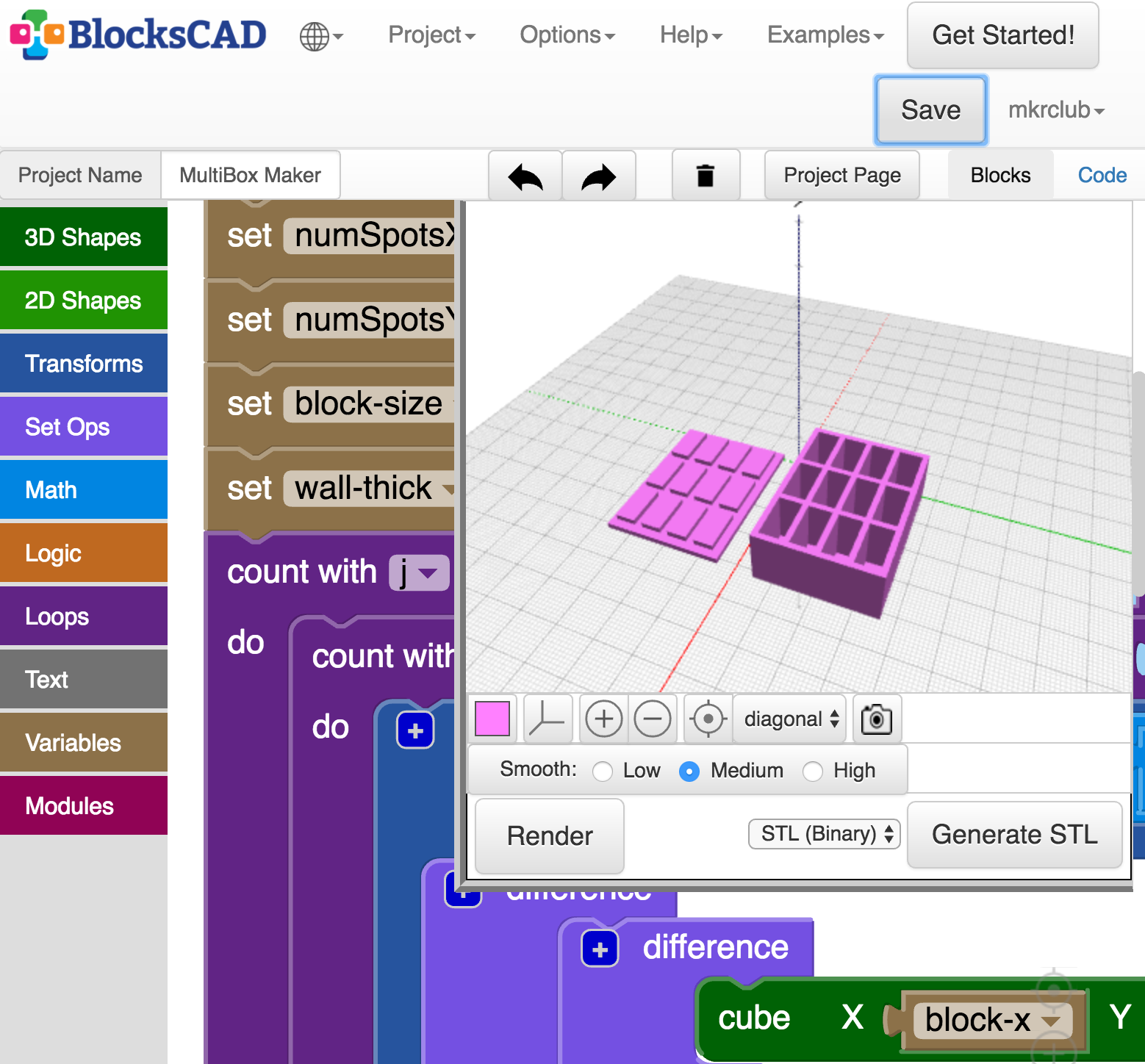Open the diagonal view dropdown
This screenshot has width=1145, height=1064.
tap(789, 719)
